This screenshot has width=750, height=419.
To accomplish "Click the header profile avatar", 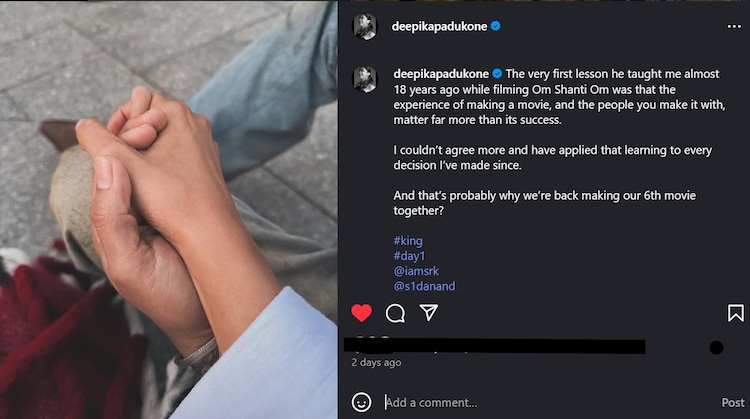I will coord(365,27).
